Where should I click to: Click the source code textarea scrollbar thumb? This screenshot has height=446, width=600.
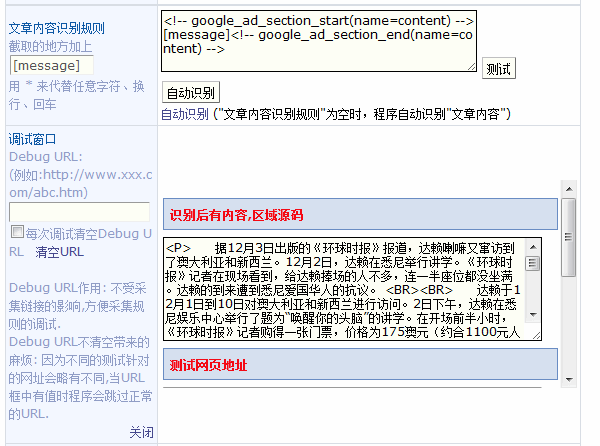532,264
